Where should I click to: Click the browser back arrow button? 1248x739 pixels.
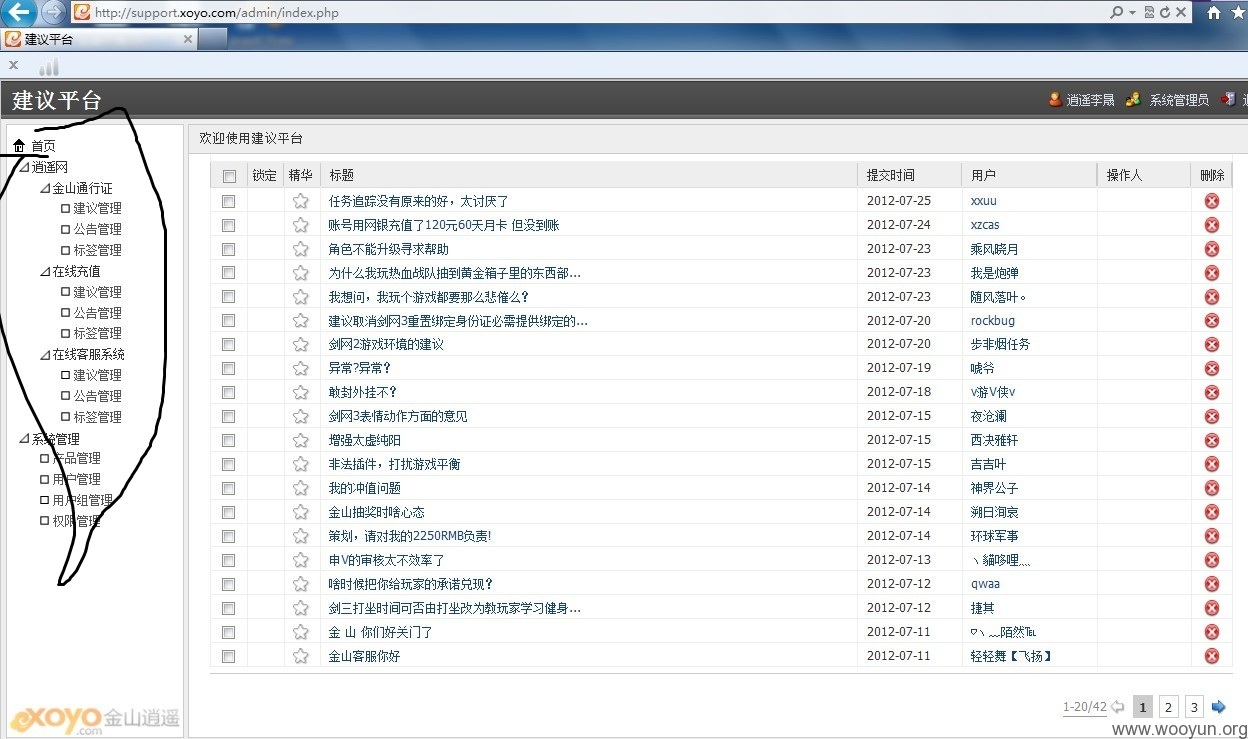tap(19, 13)
